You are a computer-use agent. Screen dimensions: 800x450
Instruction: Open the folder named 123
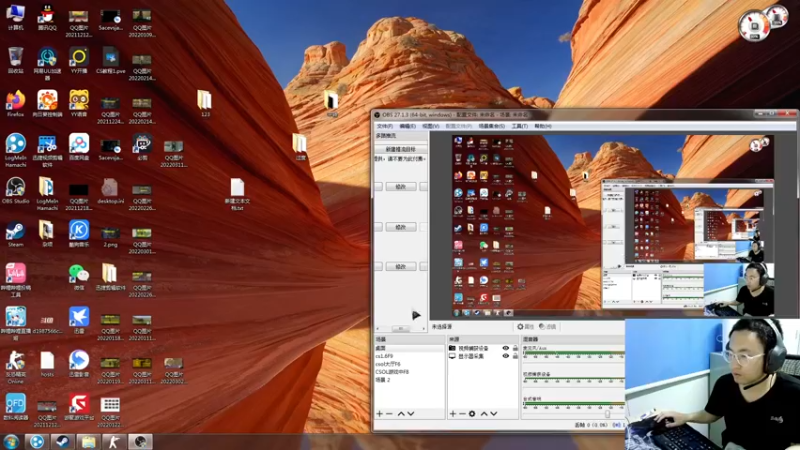coord(205,104)
